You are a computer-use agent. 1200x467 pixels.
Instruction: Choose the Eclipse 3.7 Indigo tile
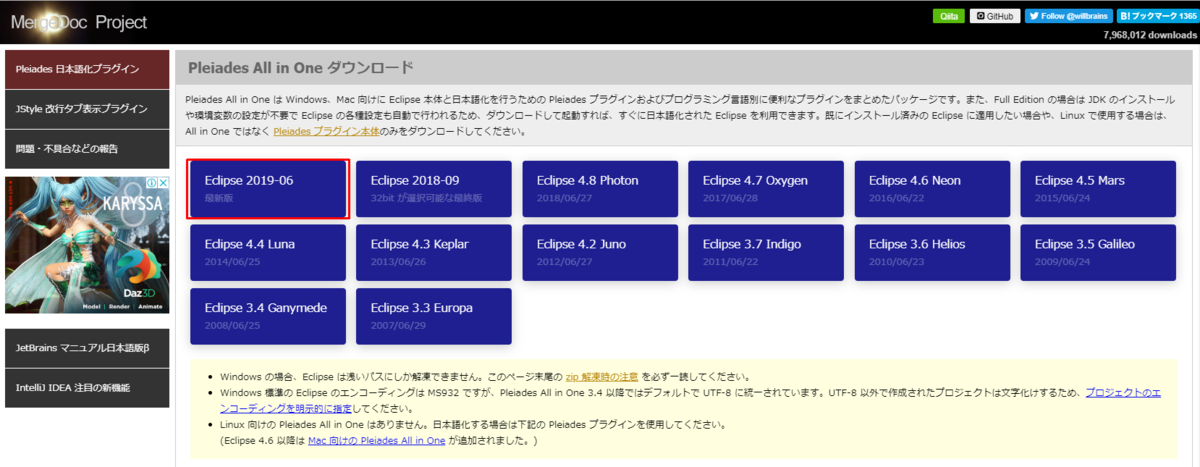[x=766, y=252]
